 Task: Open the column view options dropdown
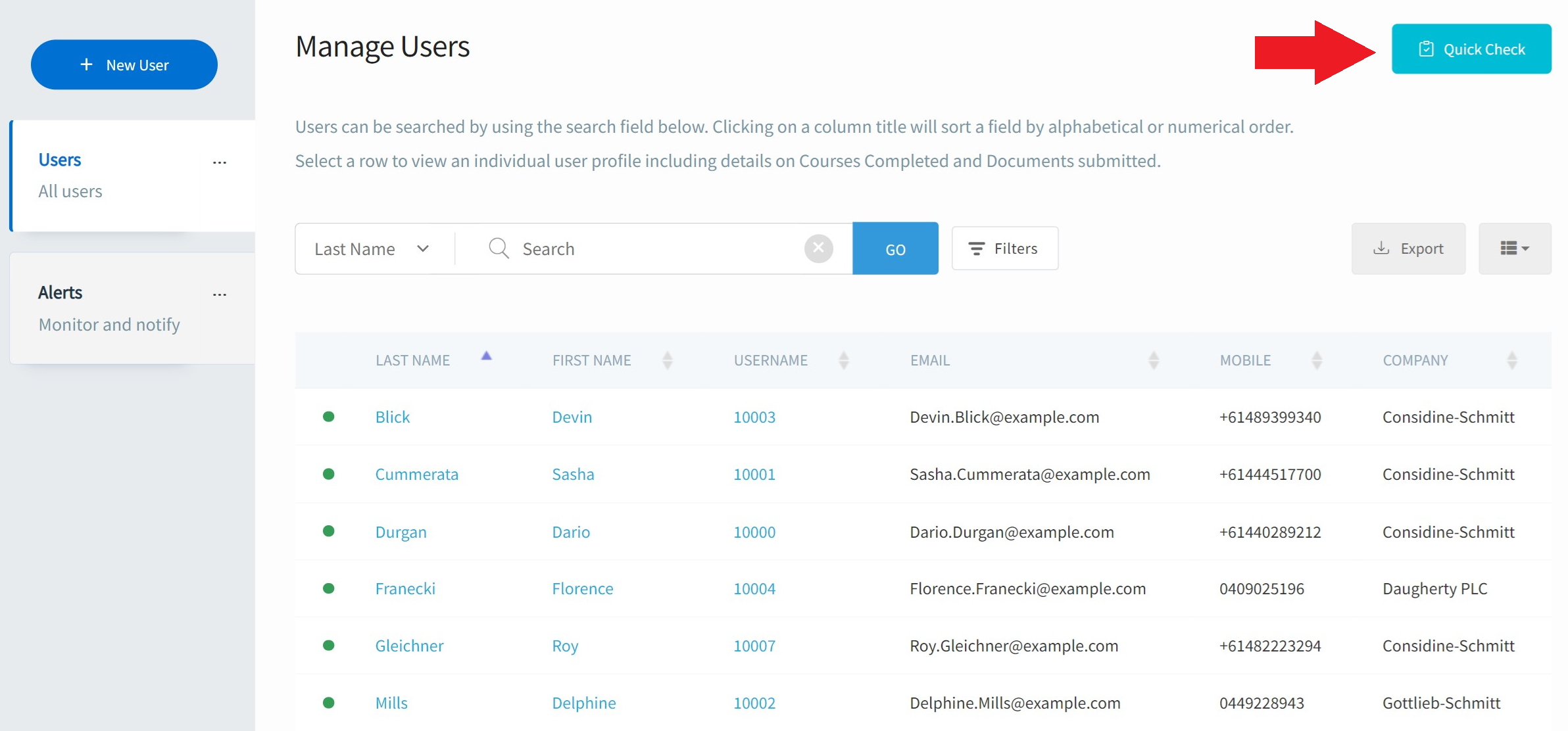pos(1515,248)
